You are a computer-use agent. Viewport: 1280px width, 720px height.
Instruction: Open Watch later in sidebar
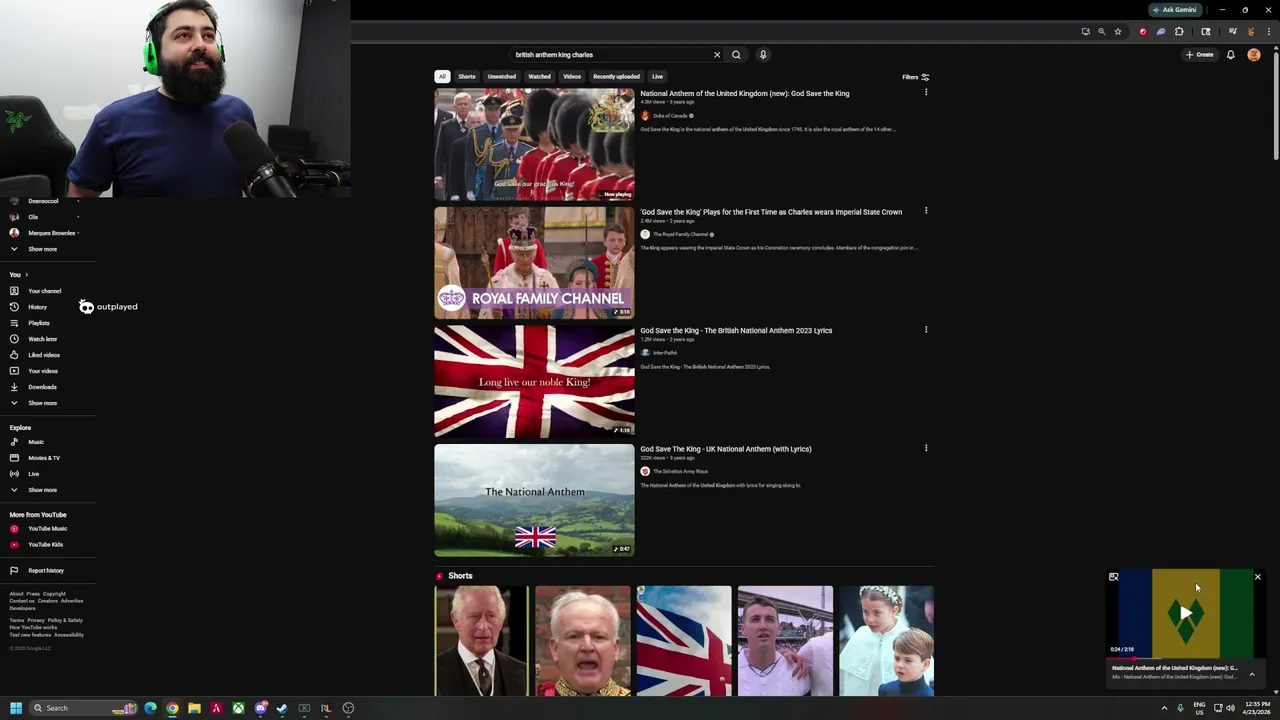pyautogui.click(x=43, y=339)
